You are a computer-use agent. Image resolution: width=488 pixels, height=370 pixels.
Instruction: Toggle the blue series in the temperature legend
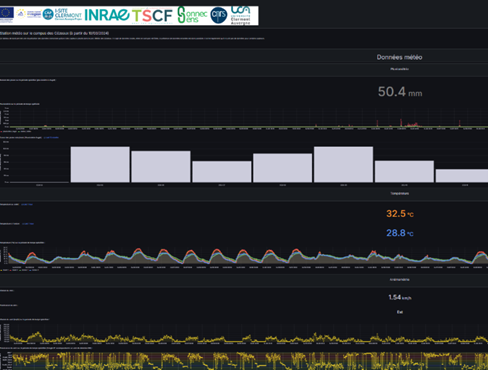click(x=34, y=270)
